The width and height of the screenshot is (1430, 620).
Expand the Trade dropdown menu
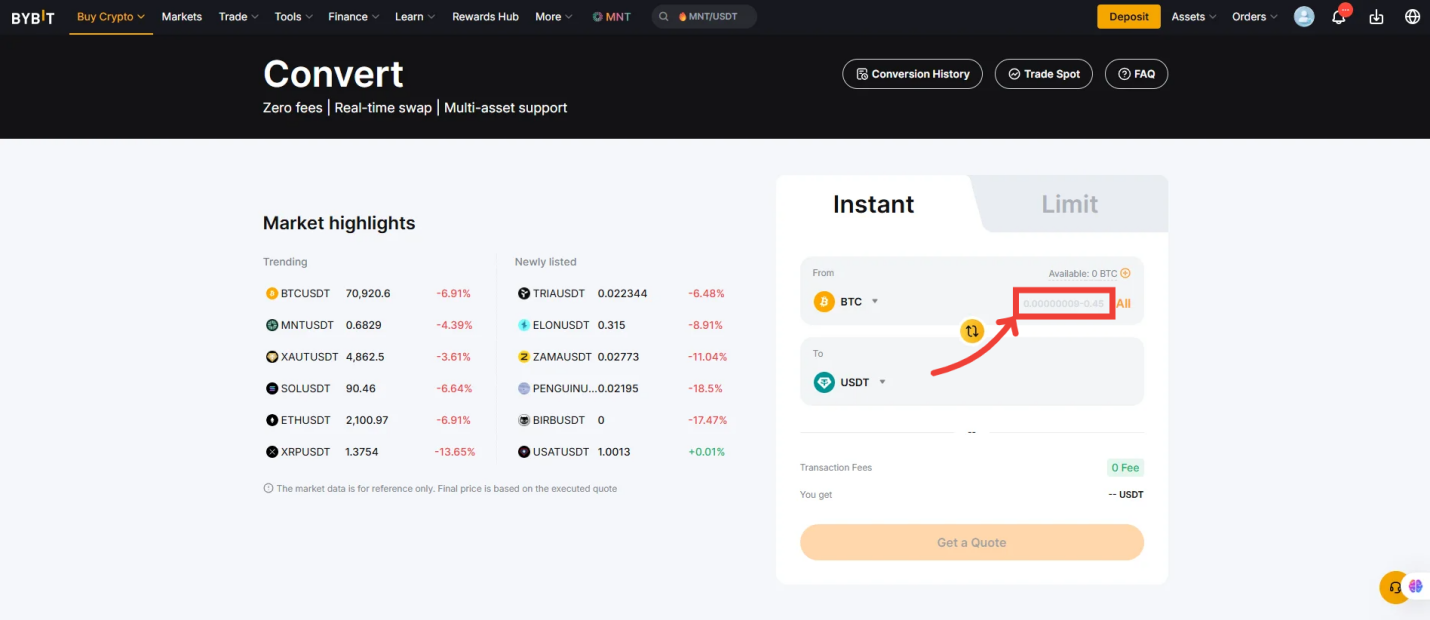[x=239, y=17]
